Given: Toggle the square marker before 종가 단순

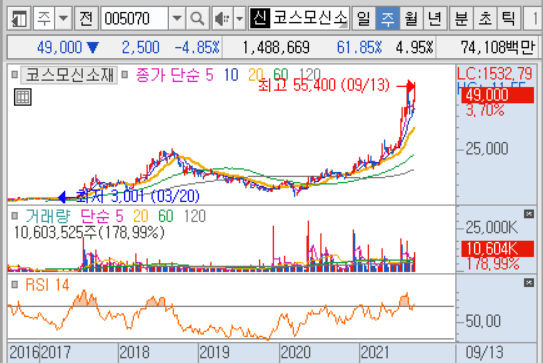Looking at the screenshot, I should pyautogui.click(x=125, y=74).
